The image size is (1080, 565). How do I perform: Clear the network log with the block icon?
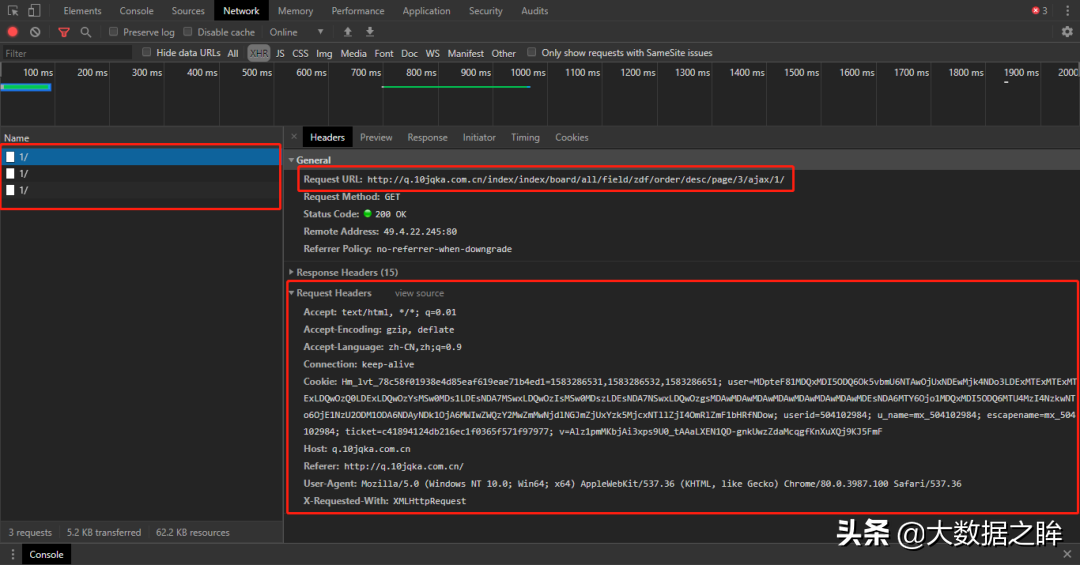35,32
